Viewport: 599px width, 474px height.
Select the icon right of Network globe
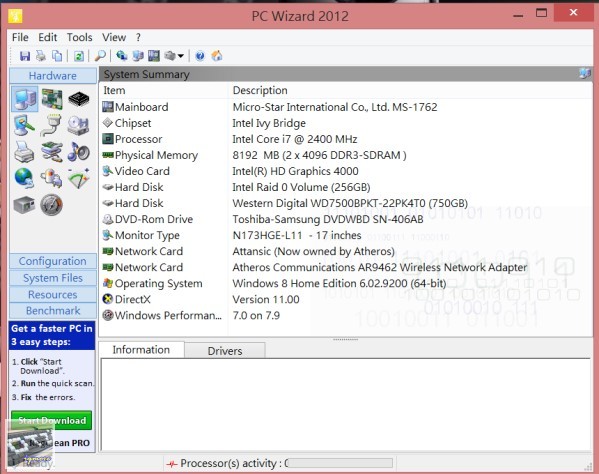52,178
